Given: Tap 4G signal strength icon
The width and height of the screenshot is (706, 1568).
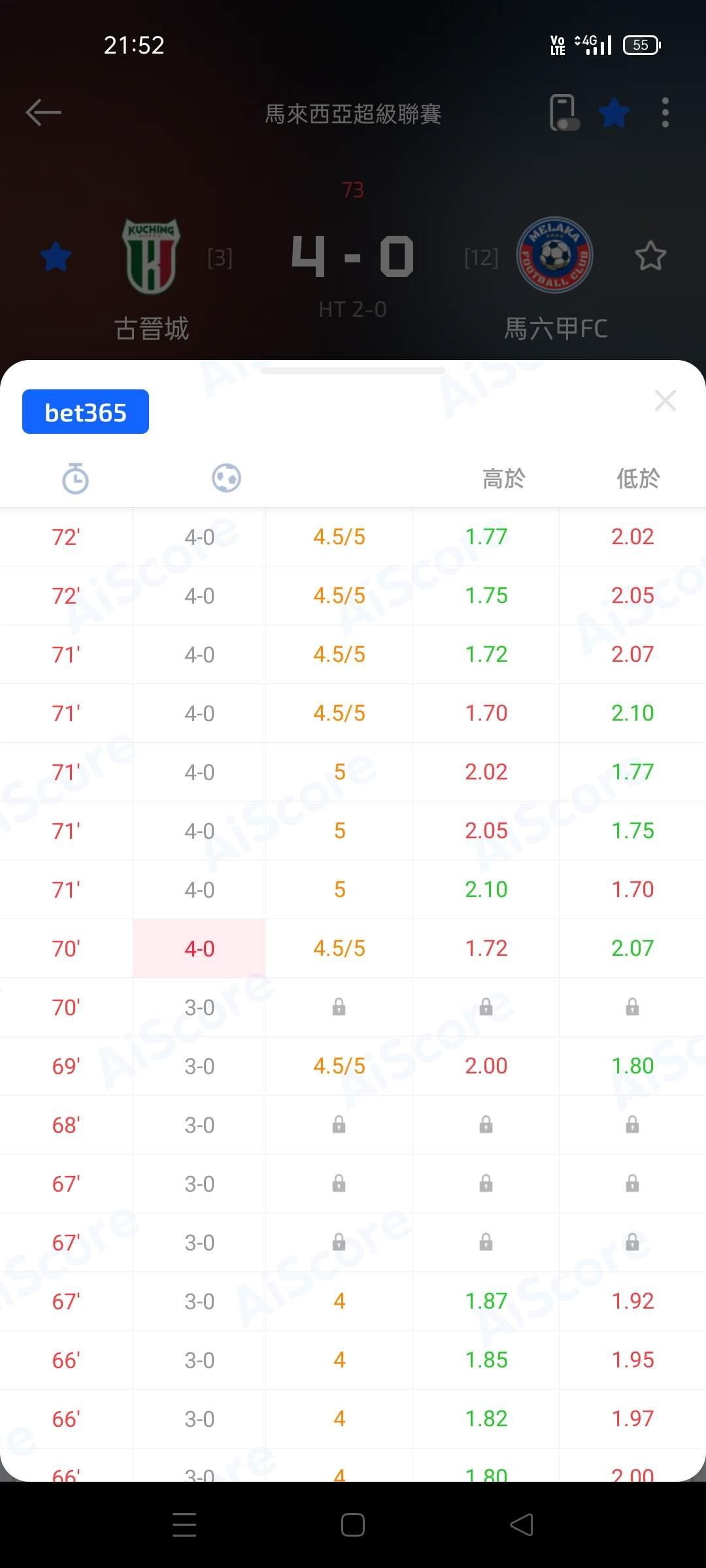Looking at the screenshot, I should pos(593,44).
